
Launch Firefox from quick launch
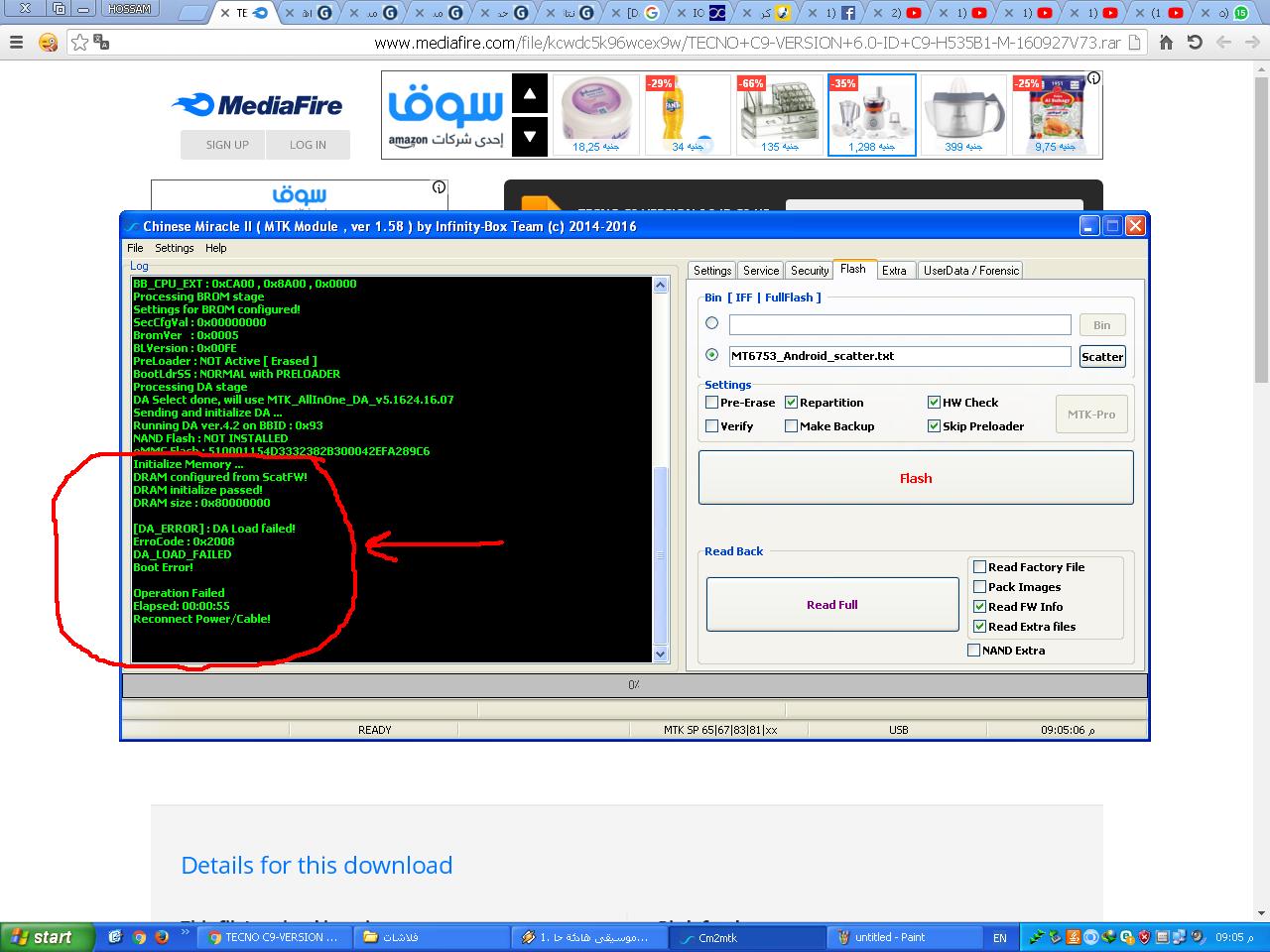tap(162, 937)
